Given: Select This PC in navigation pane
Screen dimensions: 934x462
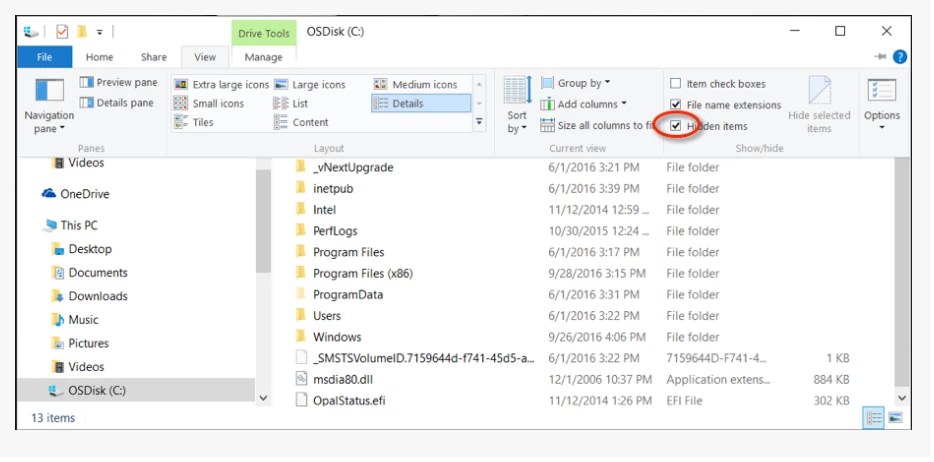Looking at the screenshot, I should point(79,225).
